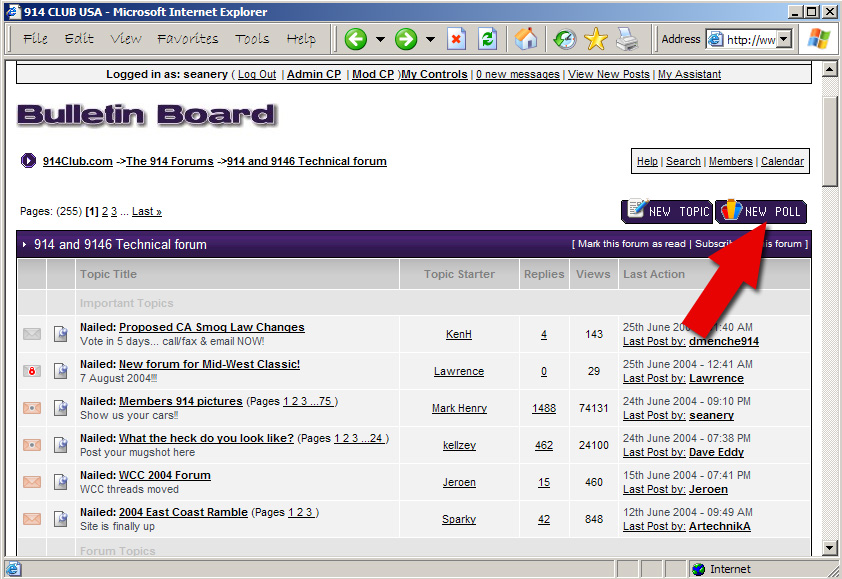Open the Help menu
Viewport: 842px width, 579px height.
point(301,39)
